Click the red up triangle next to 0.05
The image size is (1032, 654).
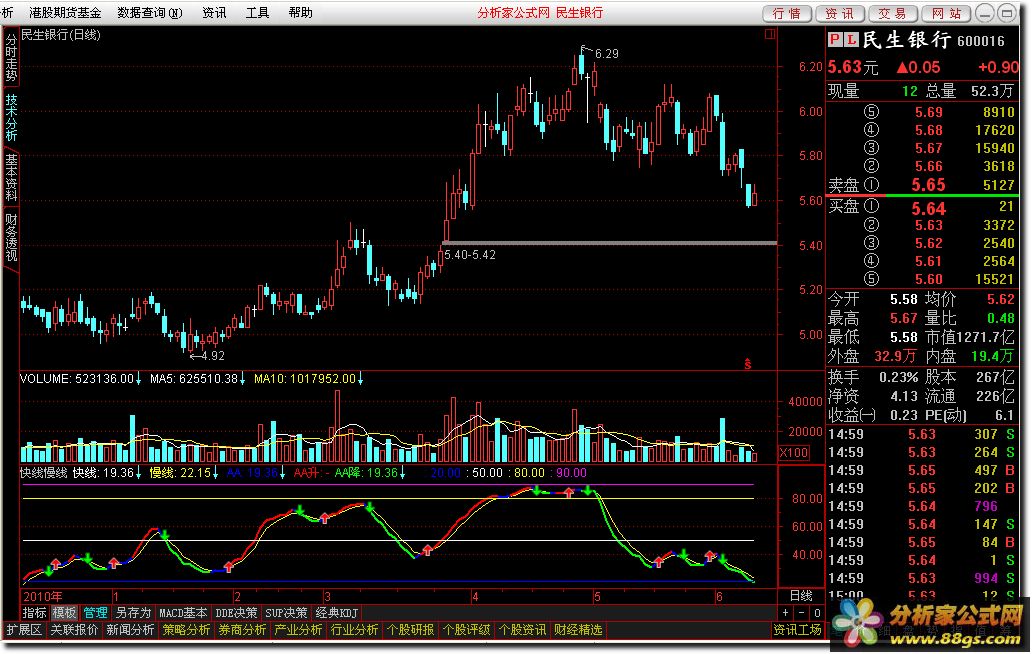[902, 67]
